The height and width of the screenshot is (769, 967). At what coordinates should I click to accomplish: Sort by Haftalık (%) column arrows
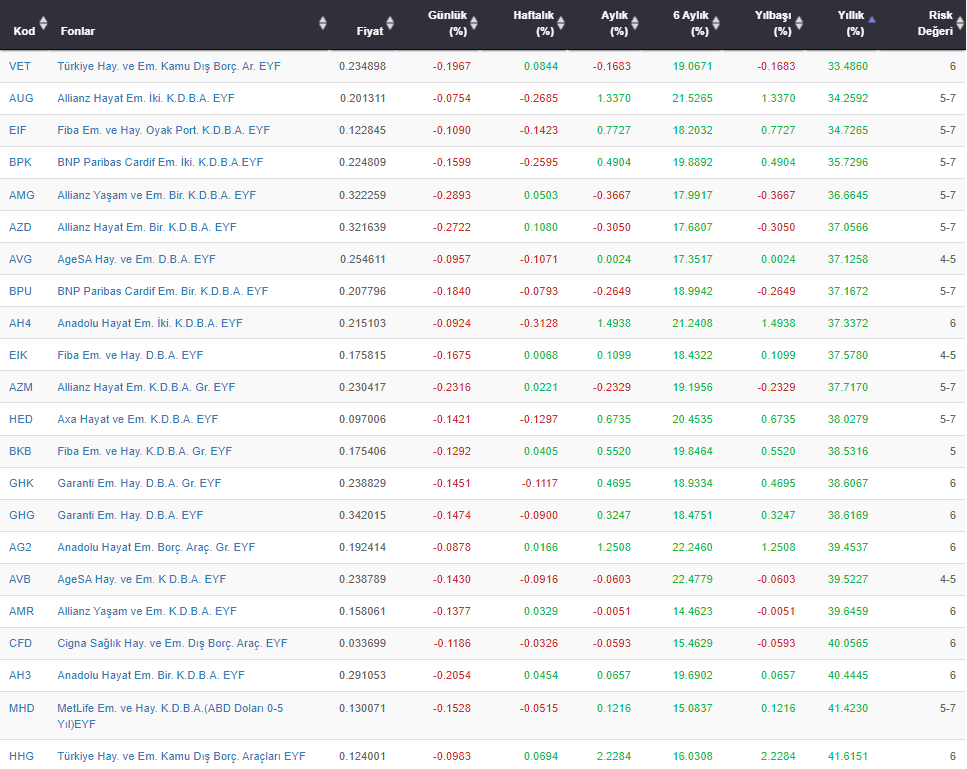click(561, 23)
